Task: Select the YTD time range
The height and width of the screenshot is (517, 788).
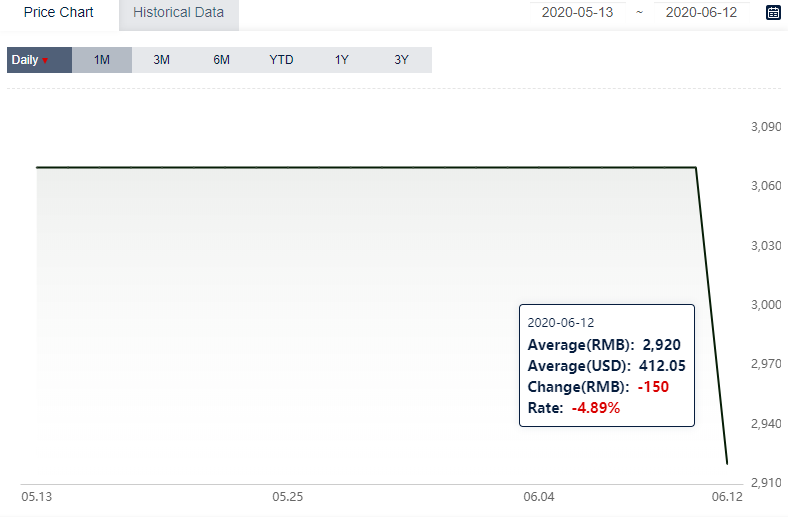Action: point(281,60)
